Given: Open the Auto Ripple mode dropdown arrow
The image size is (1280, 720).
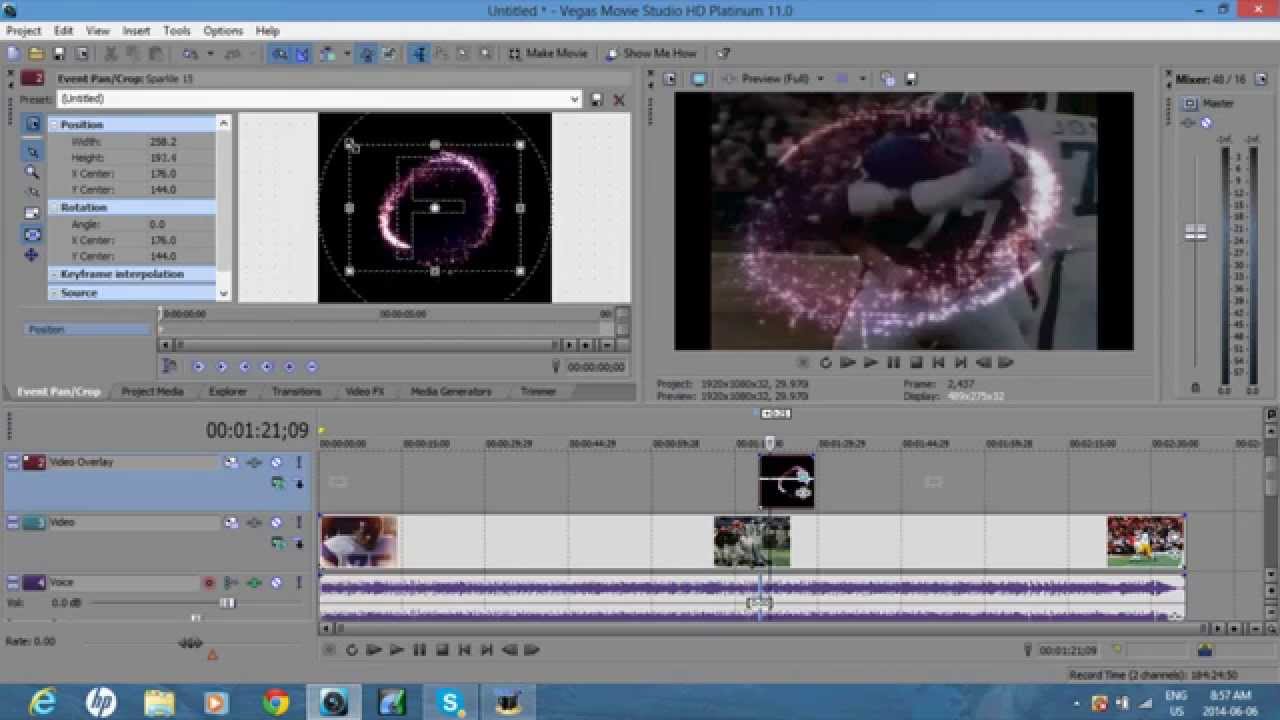Looking at the screenshot, I should pos(347,53).
